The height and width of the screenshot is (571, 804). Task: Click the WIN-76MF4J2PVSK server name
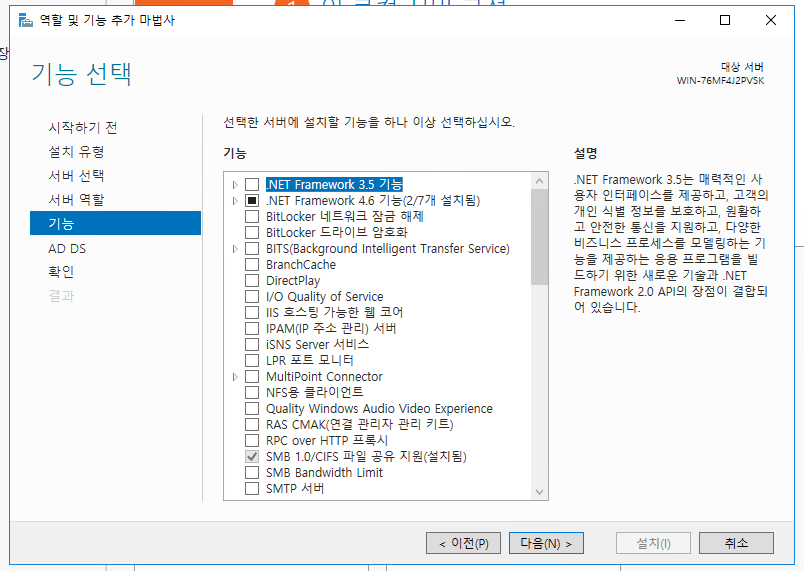pos(720,81)
